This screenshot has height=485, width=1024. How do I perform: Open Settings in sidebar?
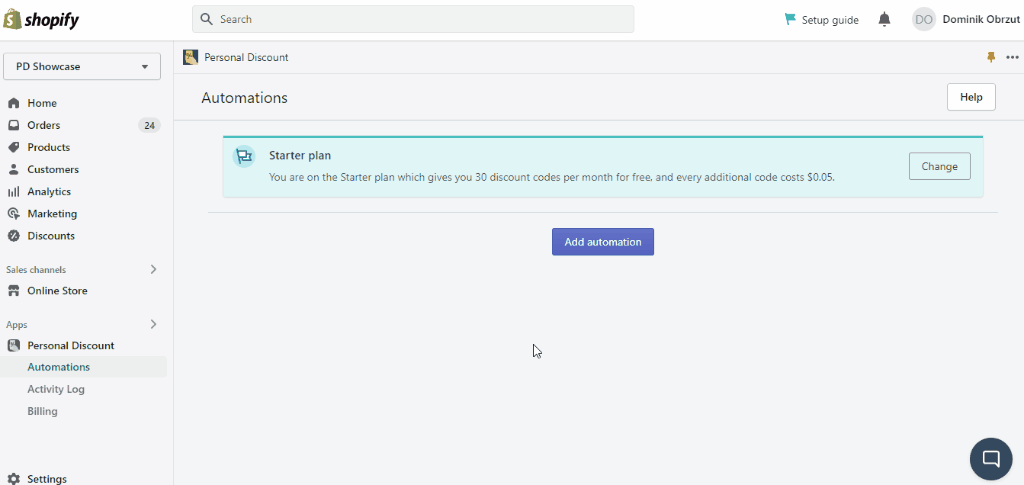coord(47,478)
